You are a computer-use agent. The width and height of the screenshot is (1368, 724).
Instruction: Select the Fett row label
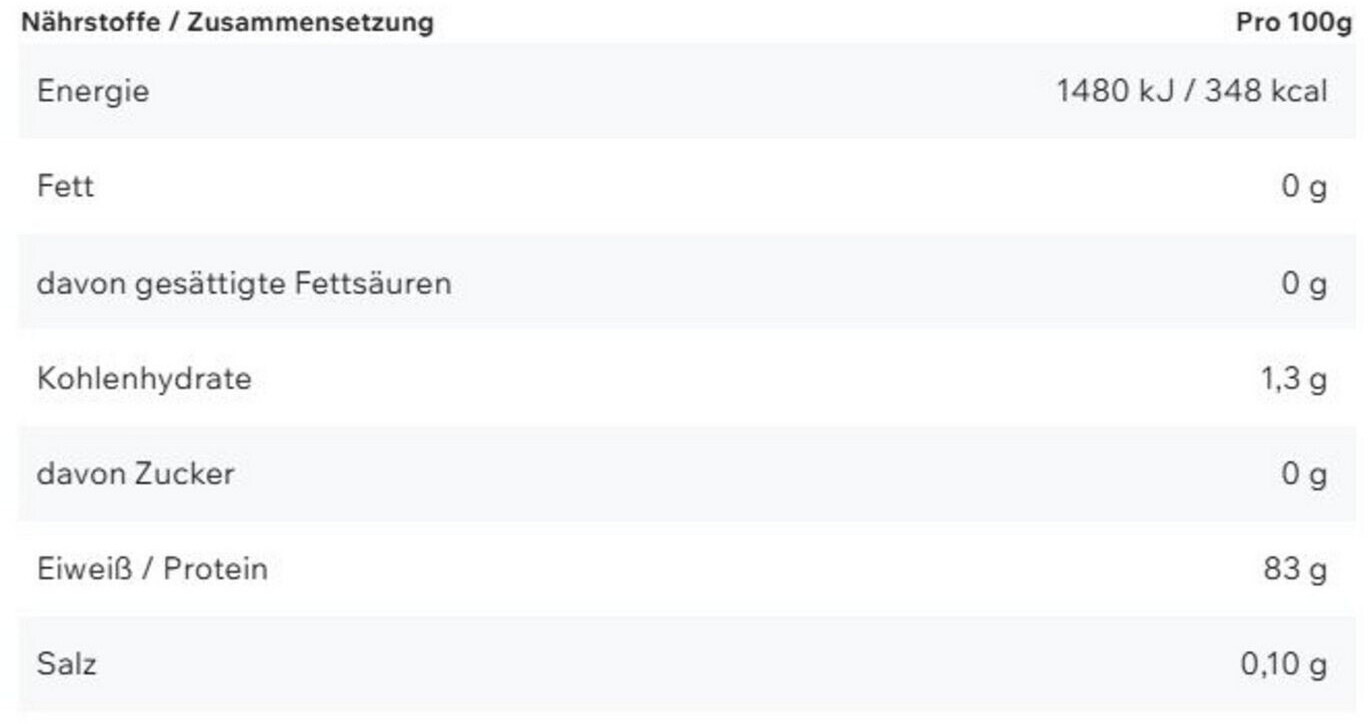point(65,186)
